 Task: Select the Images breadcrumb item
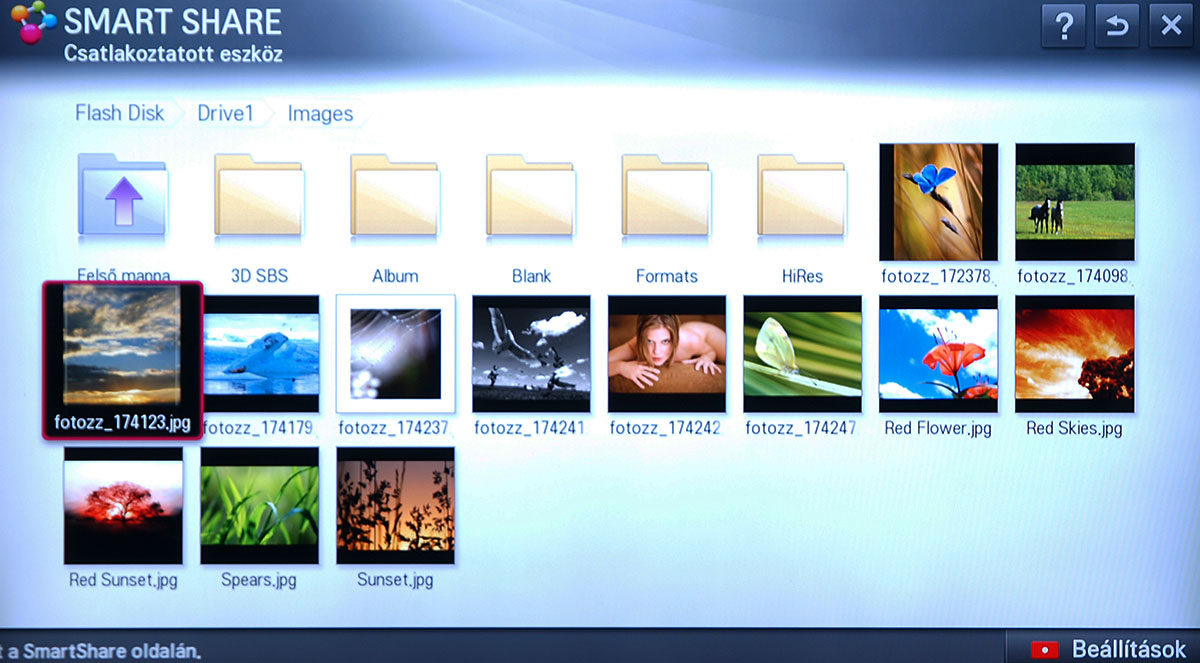click(x=320, y=113)
